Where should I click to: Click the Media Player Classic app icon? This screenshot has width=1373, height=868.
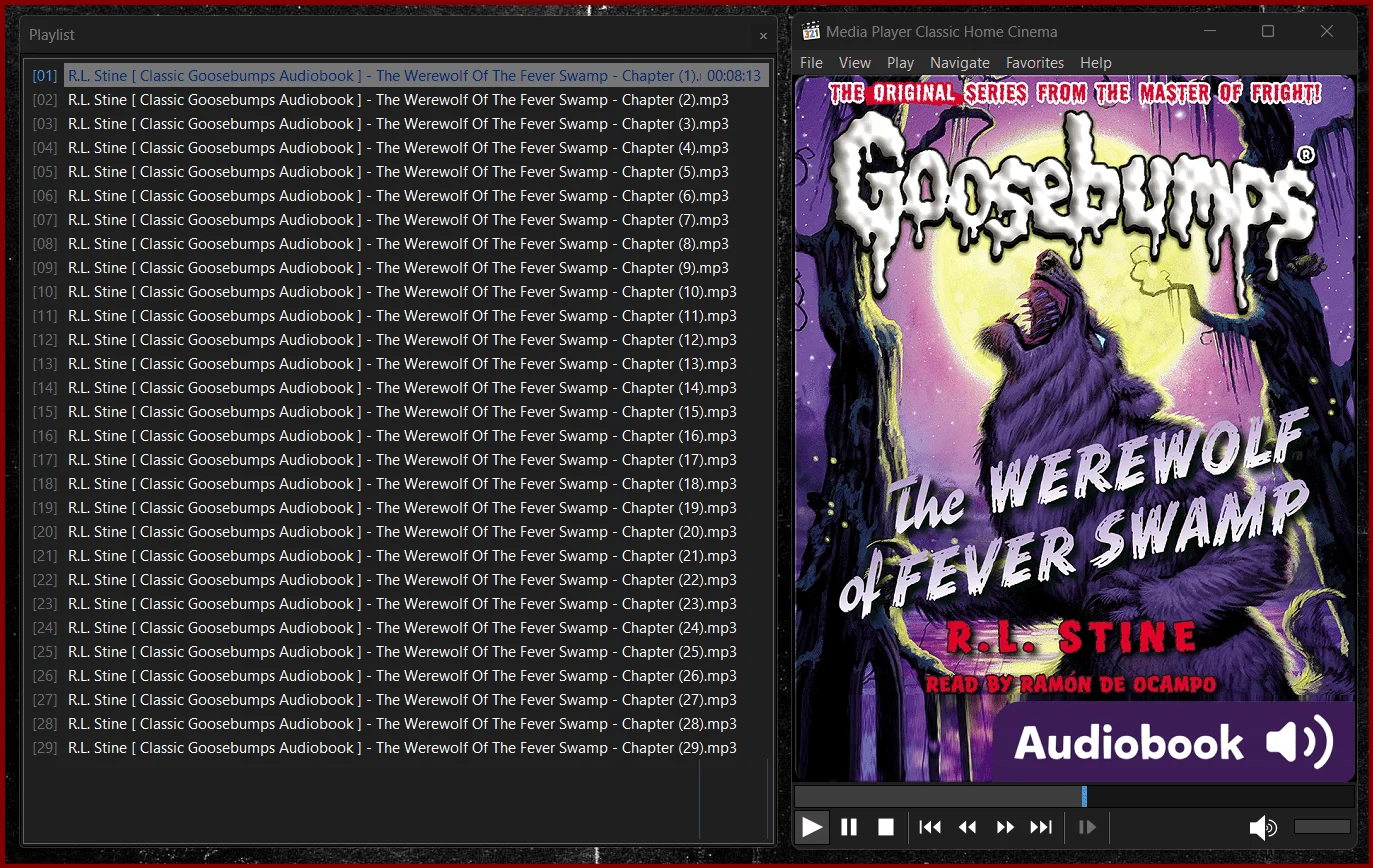tap(811, 31)
